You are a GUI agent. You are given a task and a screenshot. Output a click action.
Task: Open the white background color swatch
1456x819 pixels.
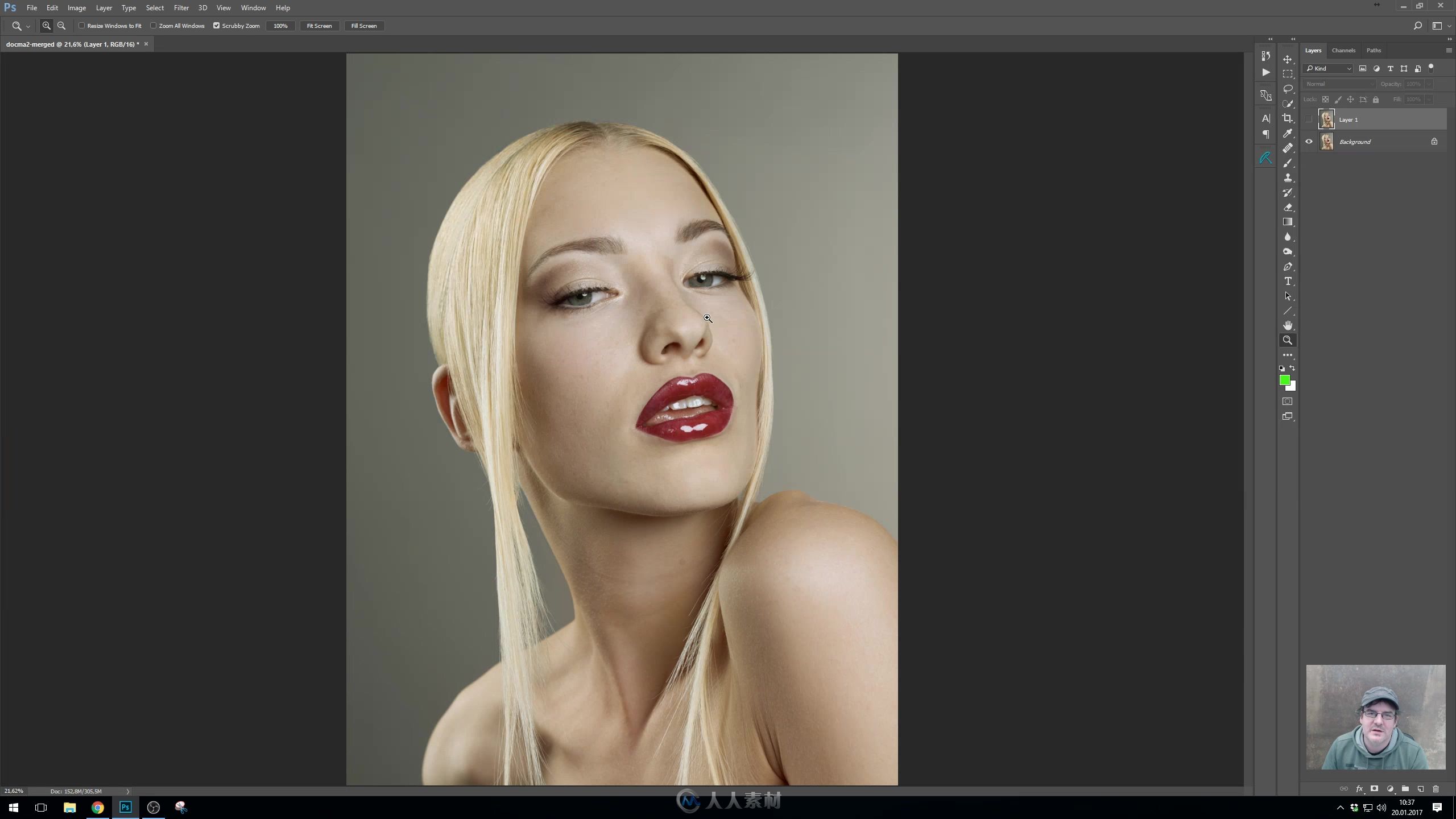[x=1293, y=388]
